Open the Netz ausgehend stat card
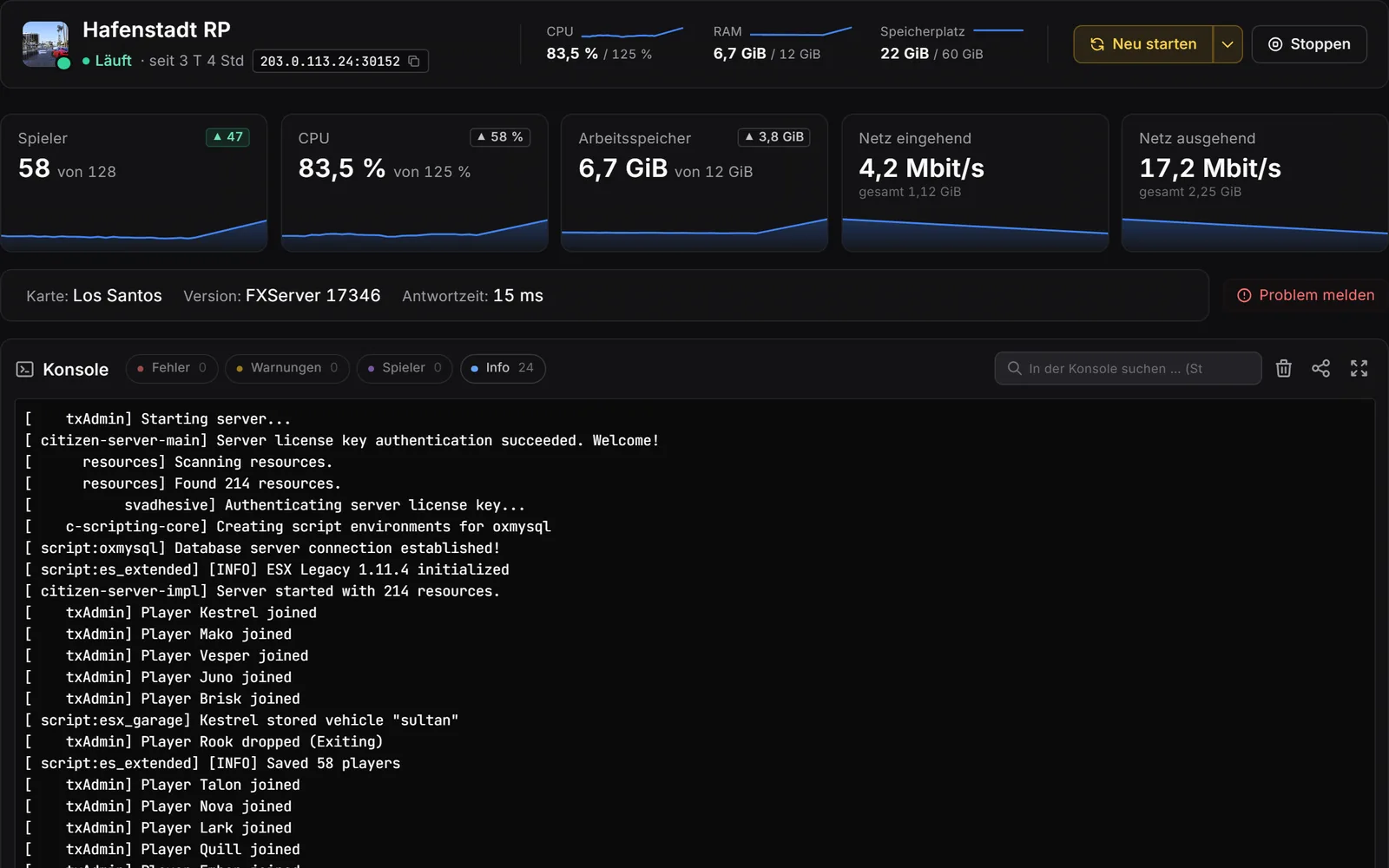The height and width of the screenshot is (868, 1389). pos(1255,183)
